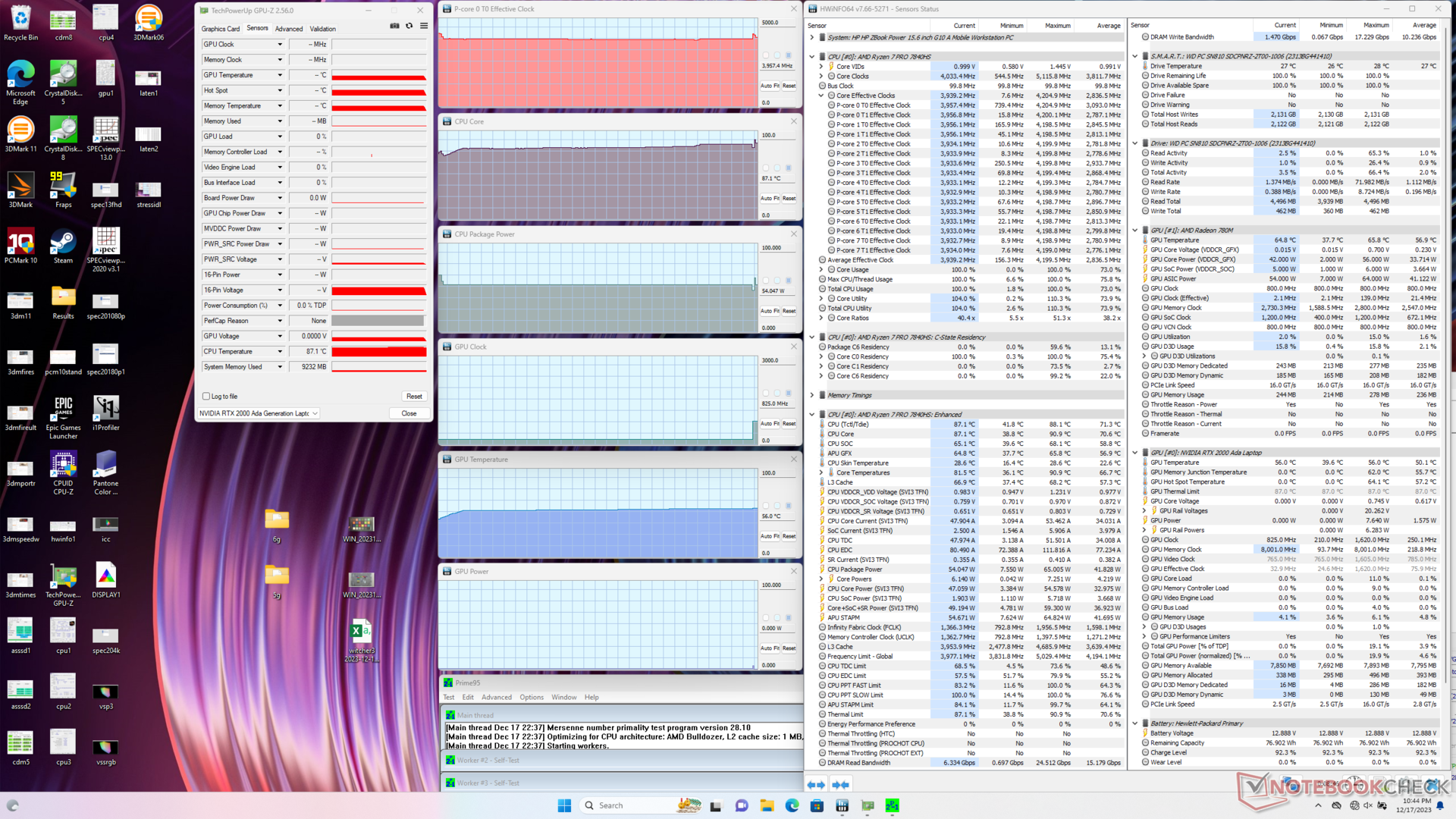Click HWiNFO expand columns arrows icon
Screen dimensions: 1456x819
click(816, 785)
